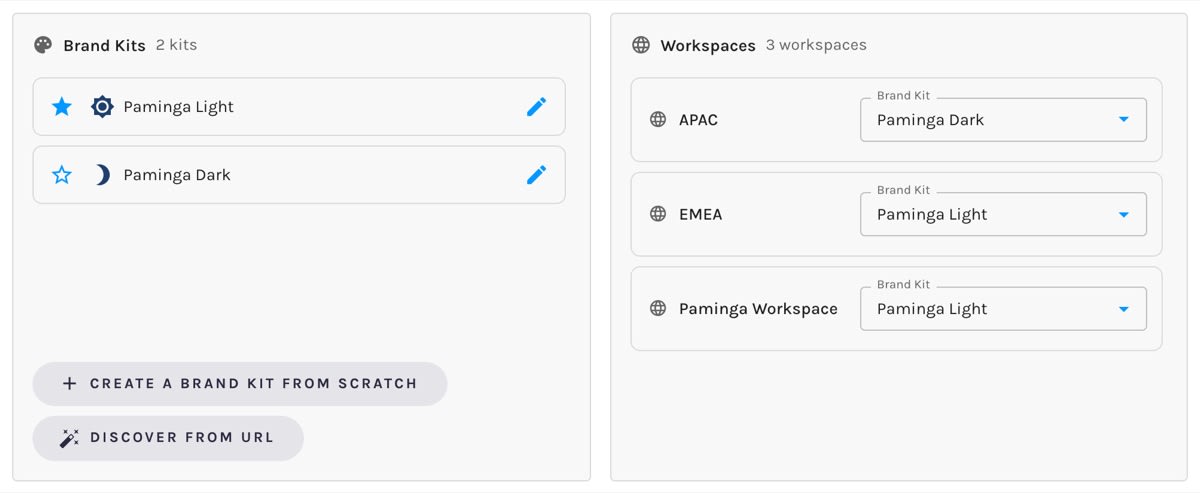Select the Paminga Dark kit name
Viewport: 1200px width, 493px height.
point(177,175)
